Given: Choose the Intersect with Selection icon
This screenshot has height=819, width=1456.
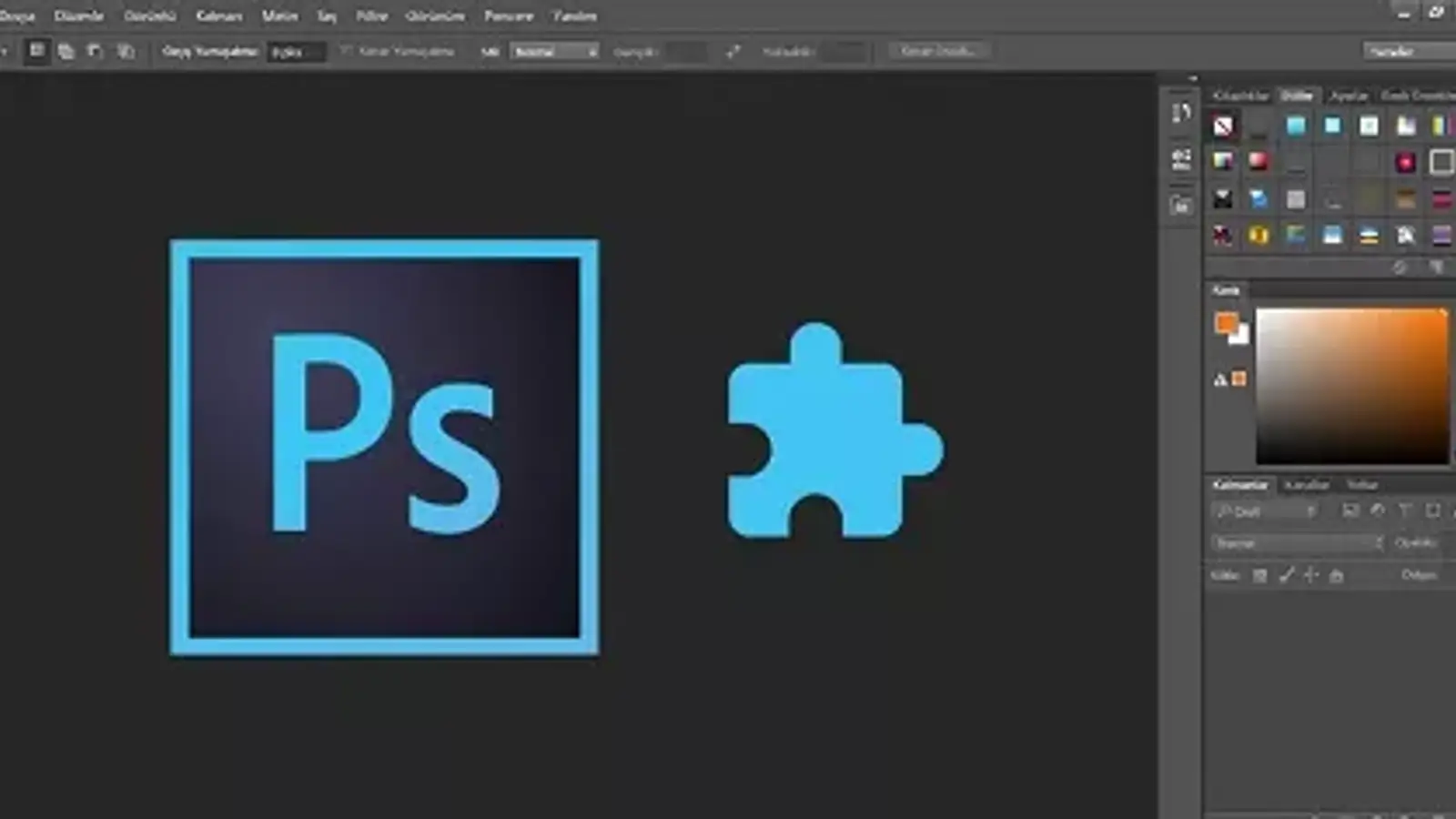Looking at the screenshot, I should coord(126,52).
